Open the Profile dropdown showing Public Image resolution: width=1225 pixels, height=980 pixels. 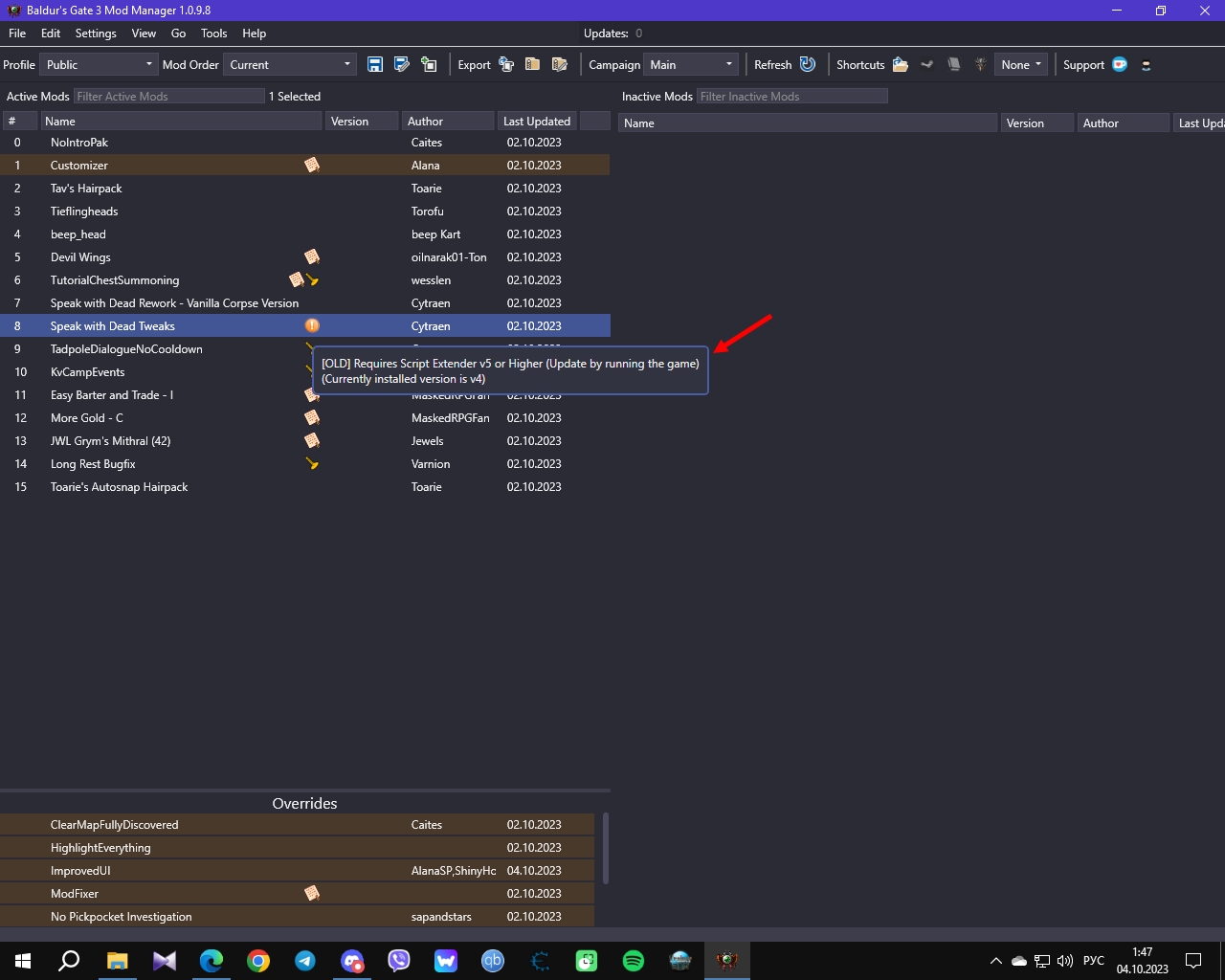[x=99, y=64]
